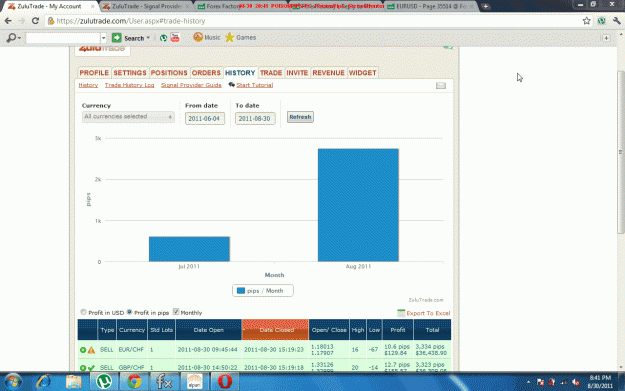
Task: Sort by Profit column header
Action: (x=398, y=330)
